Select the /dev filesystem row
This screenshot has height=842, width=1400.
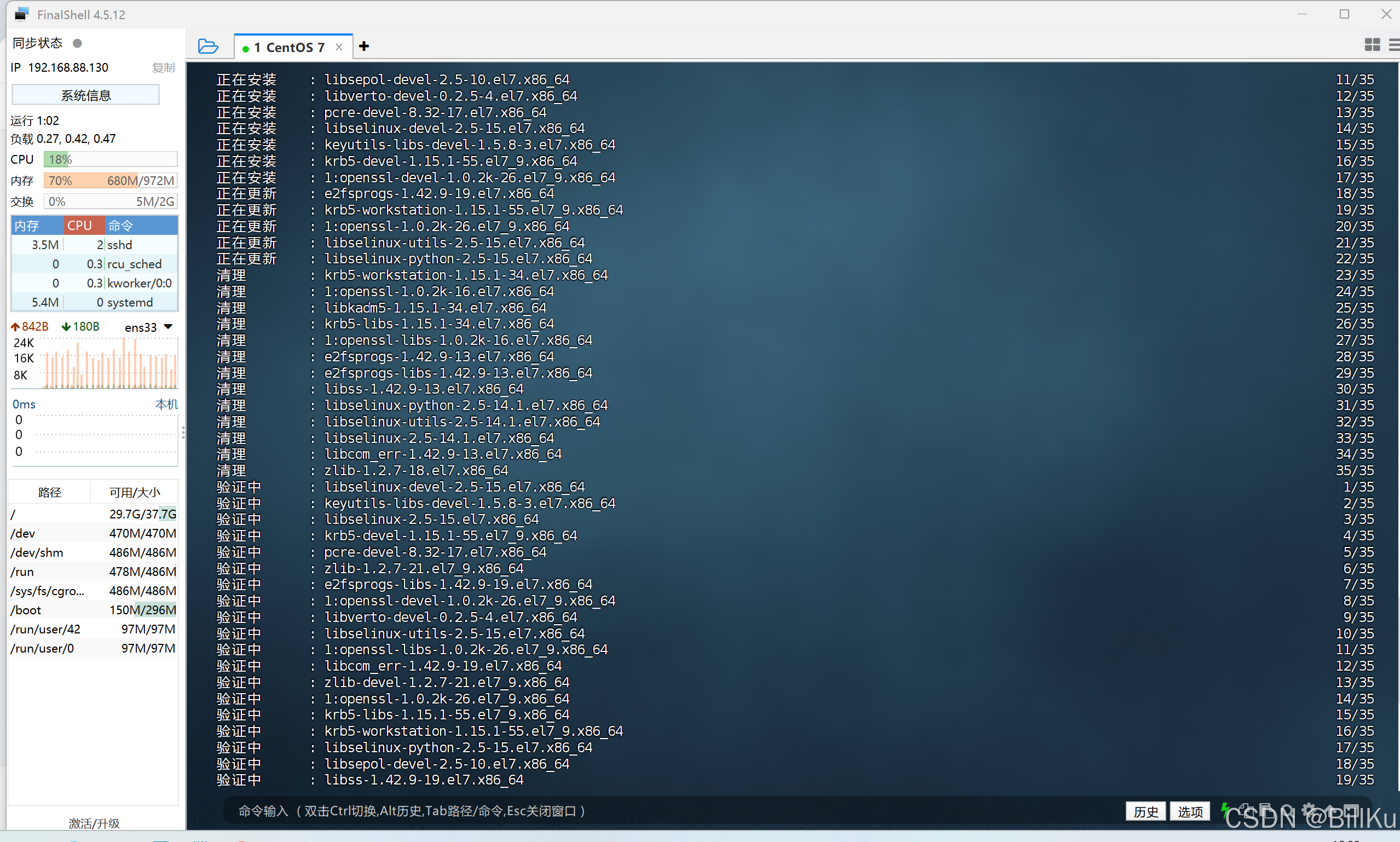pos(94,533)
